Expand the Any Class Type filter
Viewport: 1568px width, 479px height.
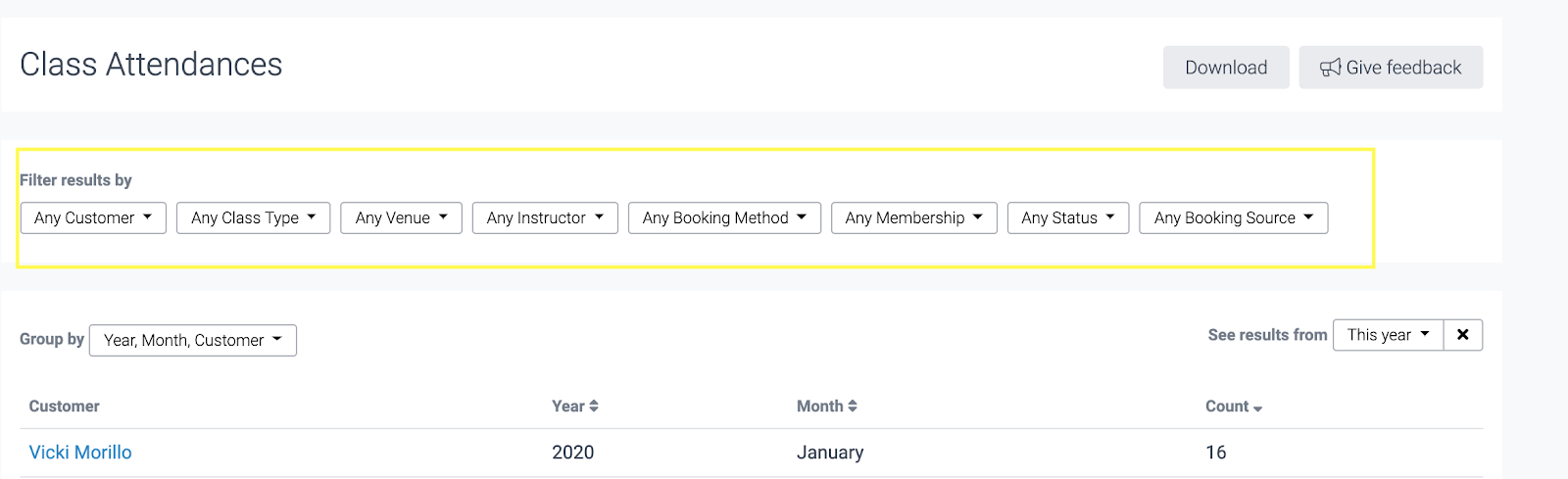253,217
